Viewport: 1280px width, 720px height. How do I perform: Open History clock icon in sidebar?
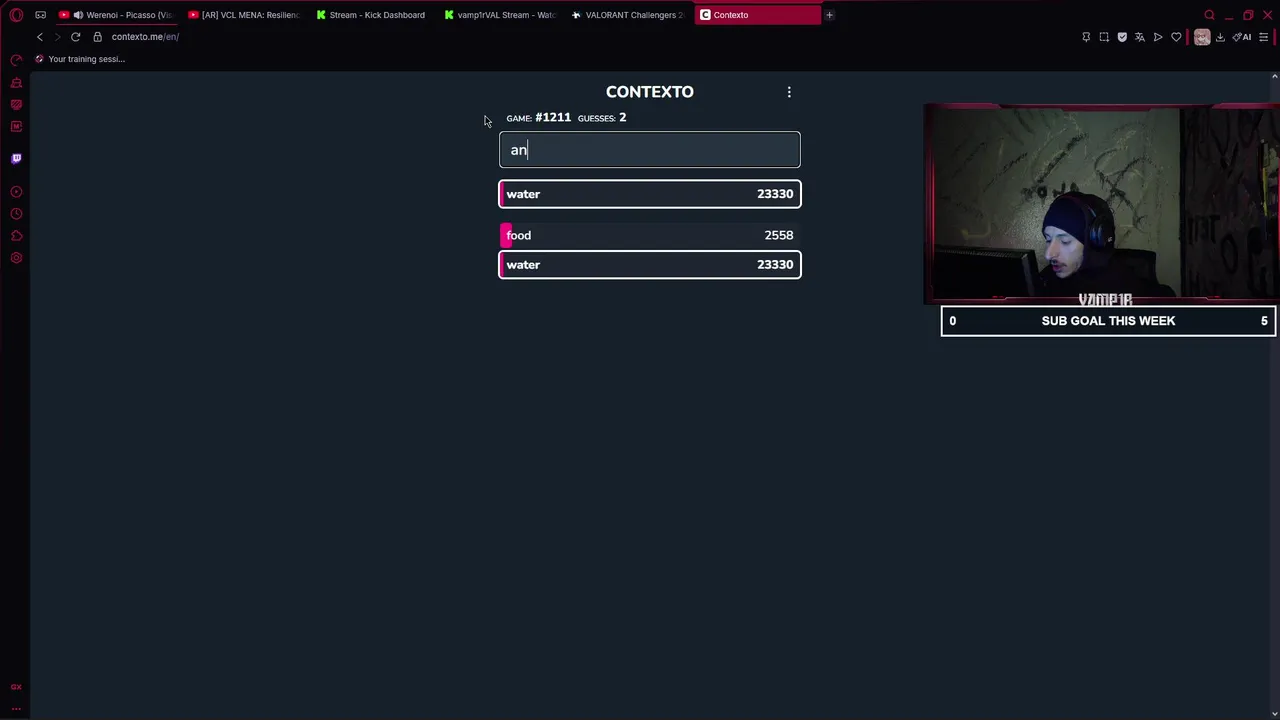click(x=16, y=214)
